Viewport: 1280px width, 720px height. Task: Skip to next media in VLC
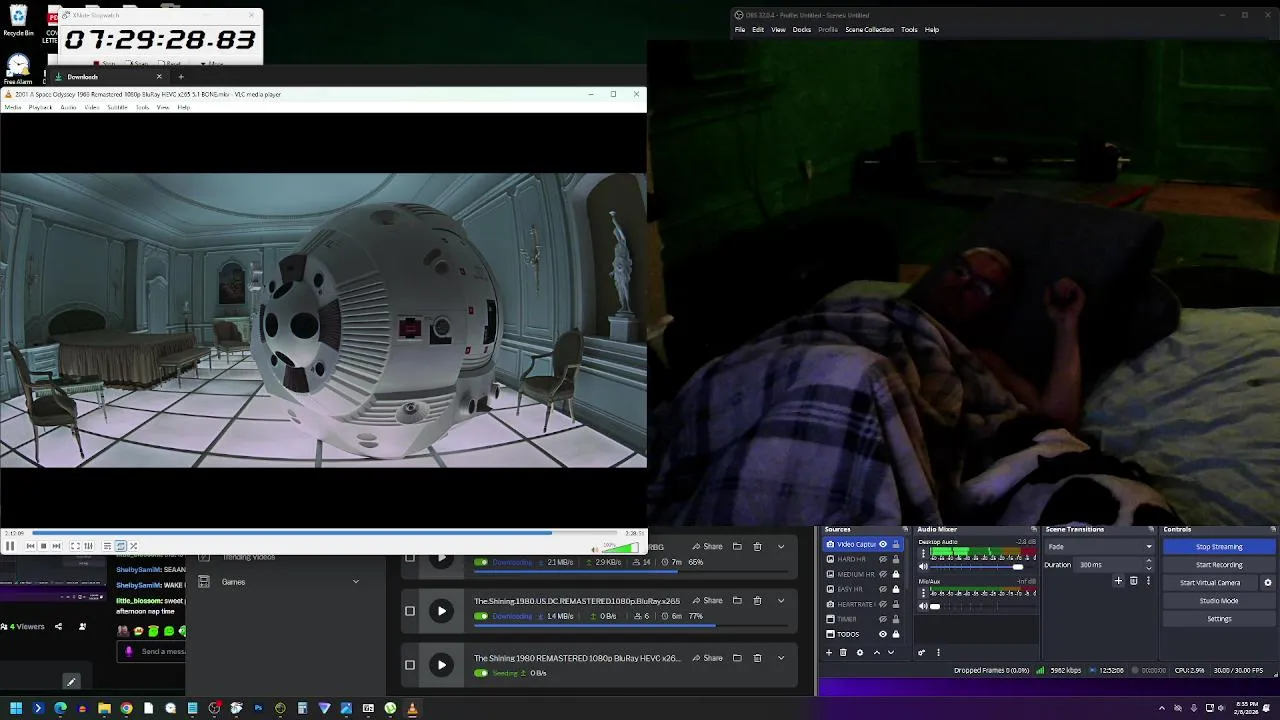56,546
